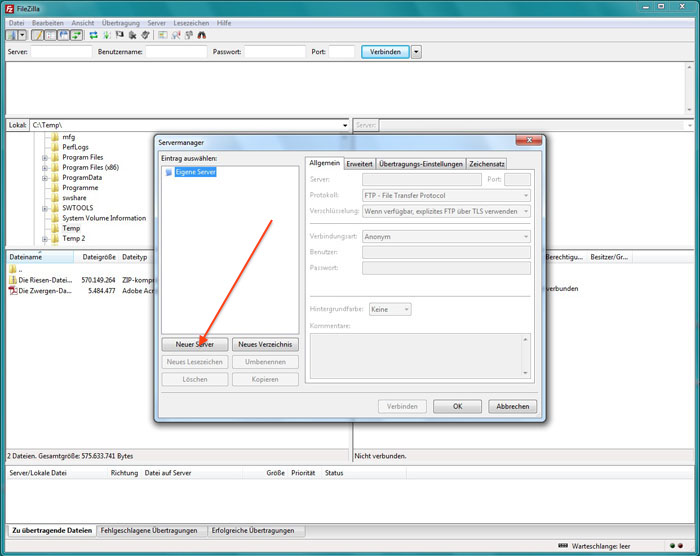Screen dimensions: 700x556
Task: Toggle remote directory tree icon
Action: 63,35
